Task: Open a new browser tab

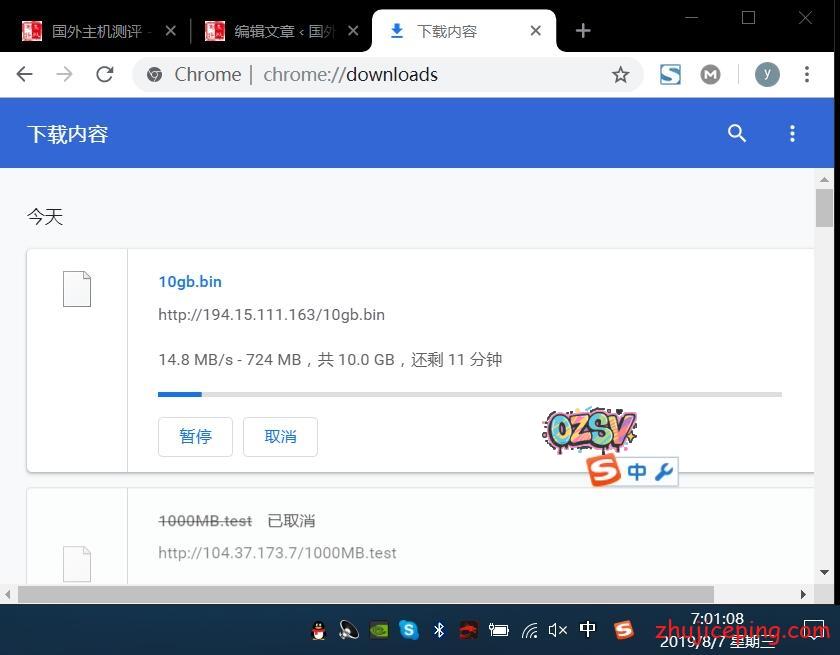Action: coord(583,31)
